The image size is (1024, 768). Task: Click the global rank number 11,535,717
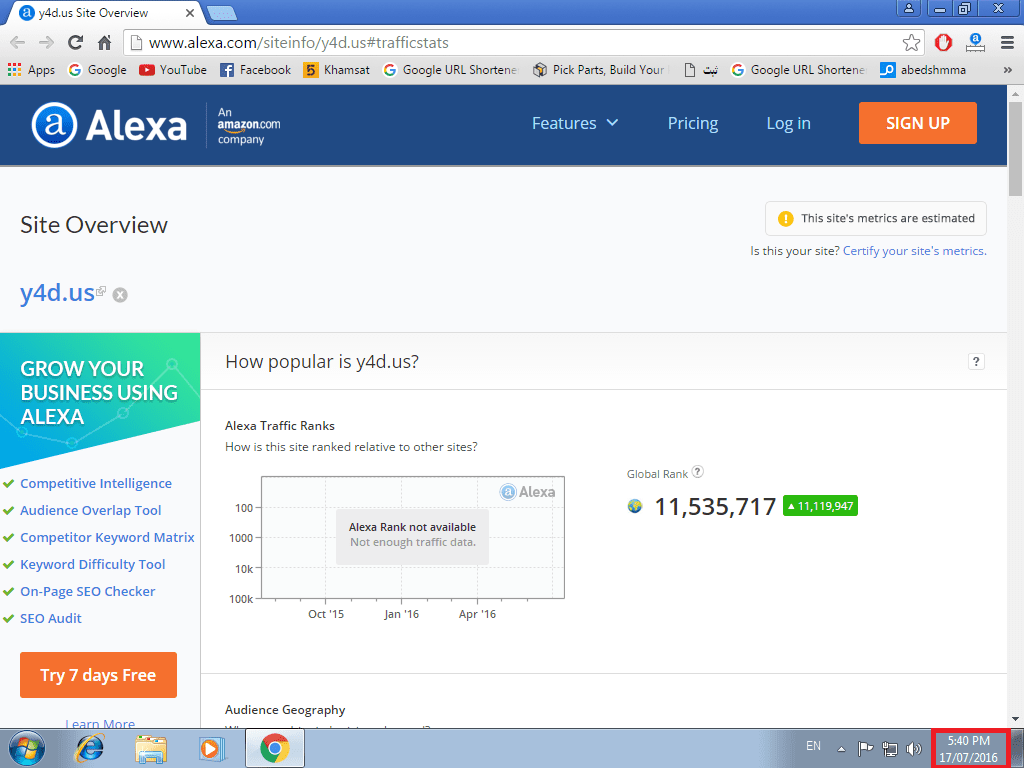pos(715,507)
